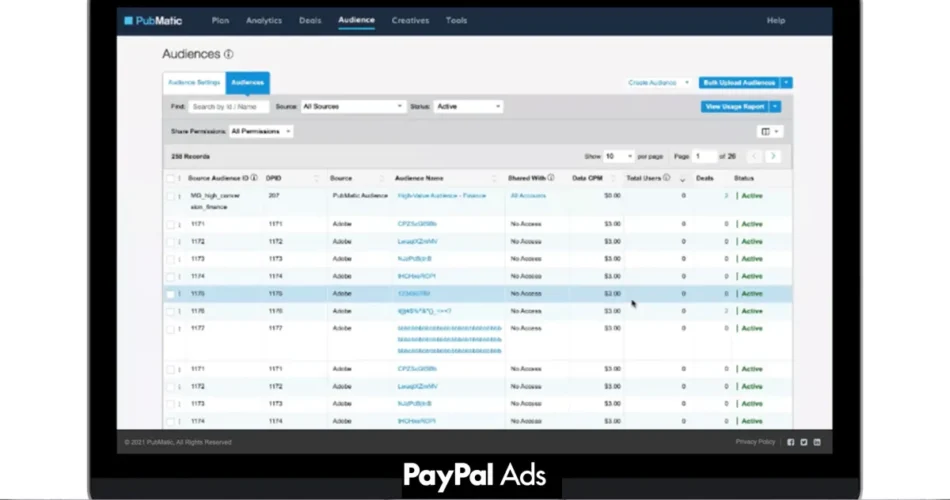Viewport: 950px width, 500px height.
Task: Open row menu dots for audience 1175
Action: coord(179,294)
